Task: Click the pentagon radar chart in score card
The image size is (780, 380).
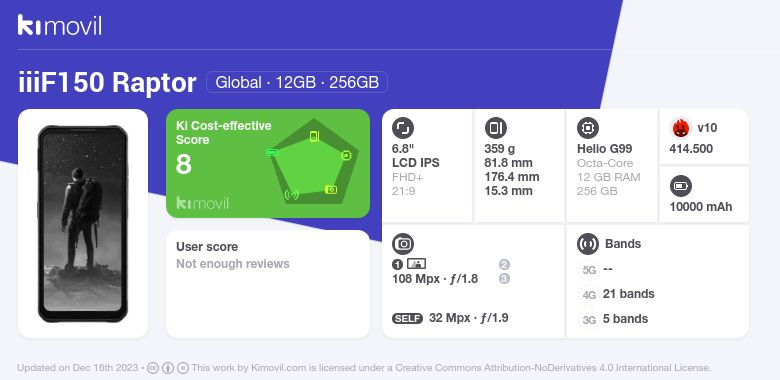Action: [x=312, y=162]
